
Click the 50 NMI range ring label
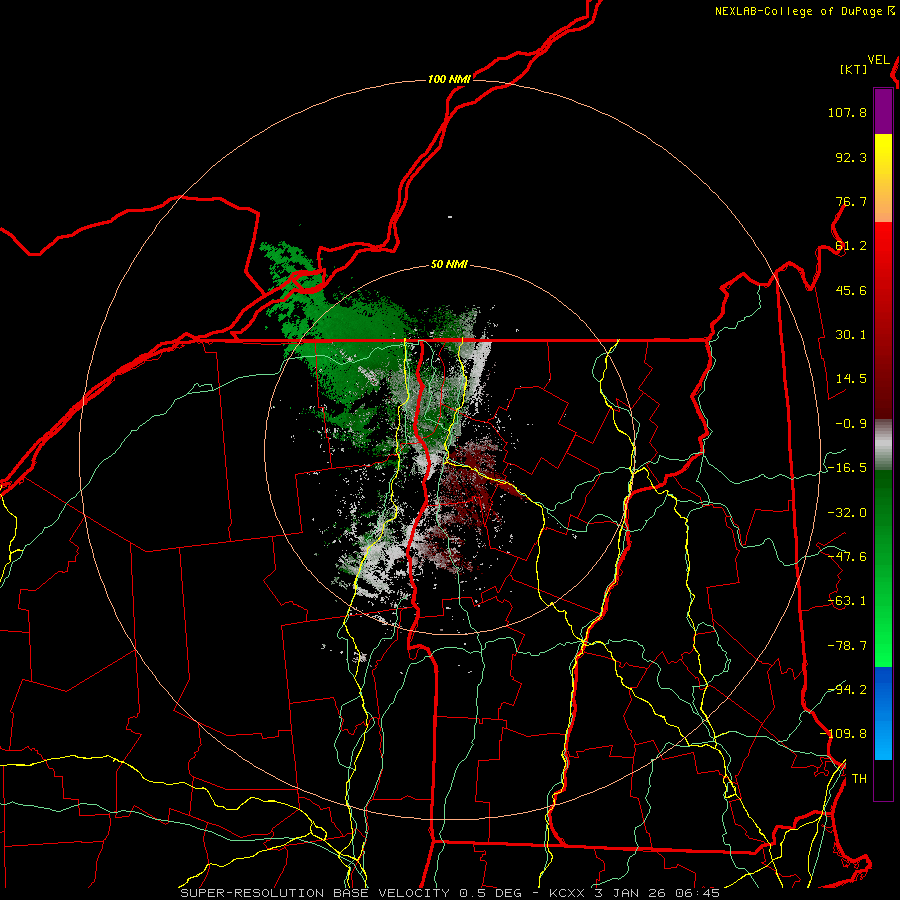[x=449, y=265]
